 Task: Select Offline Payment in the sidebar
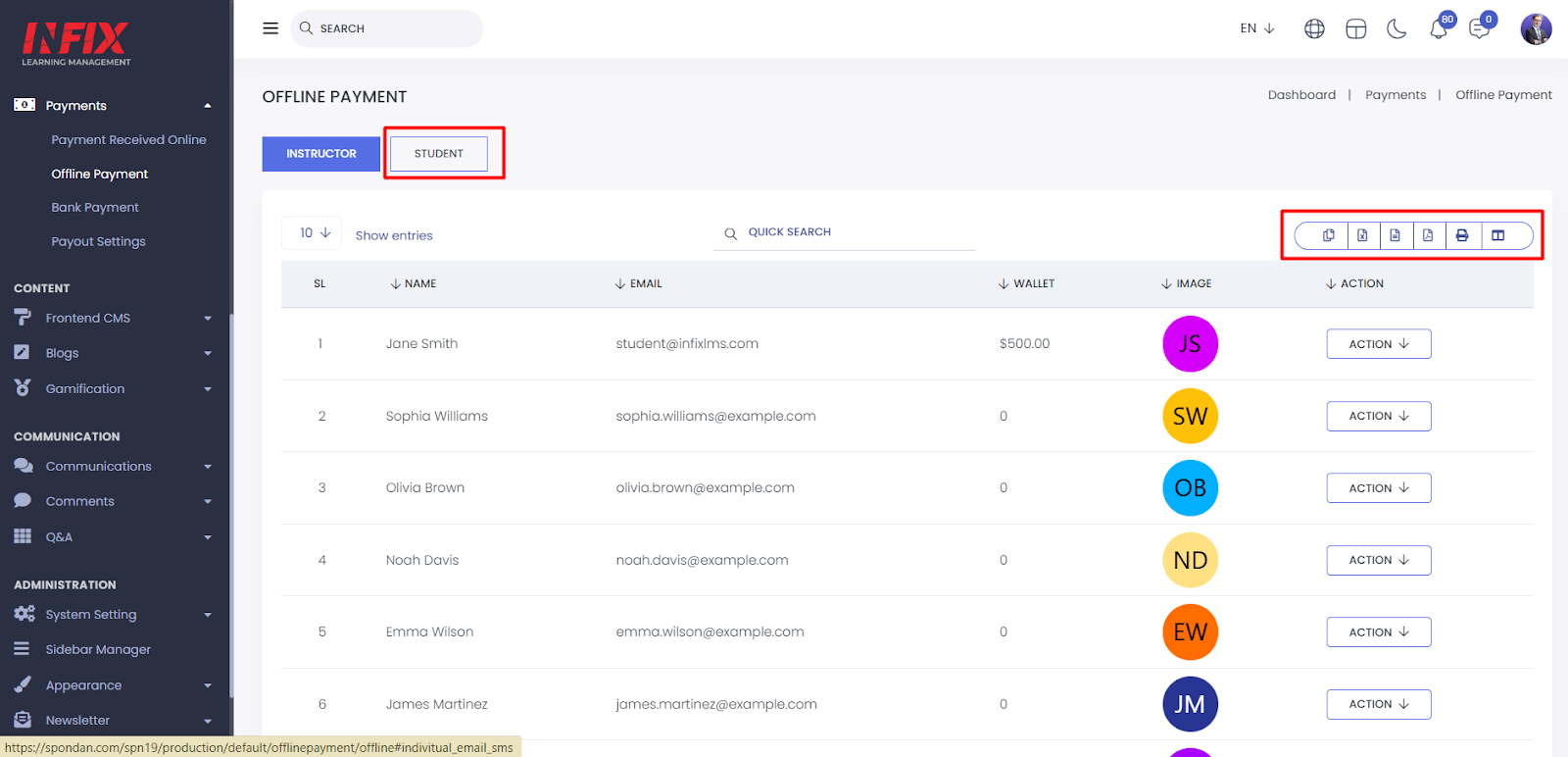(99, 174)
